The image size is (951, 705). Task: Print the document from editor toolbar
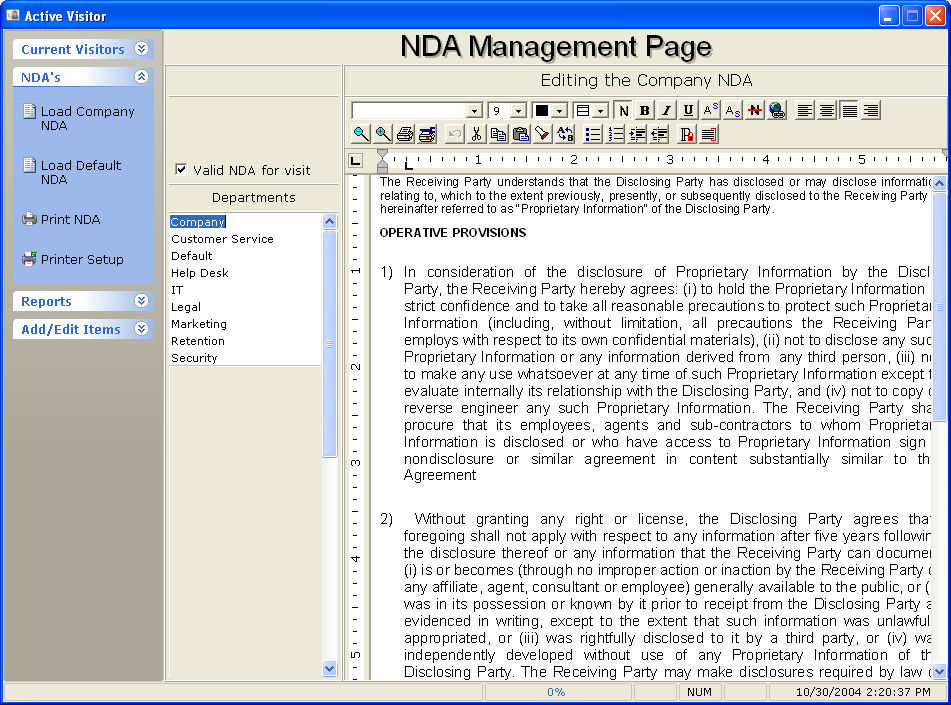click(405, 134)
